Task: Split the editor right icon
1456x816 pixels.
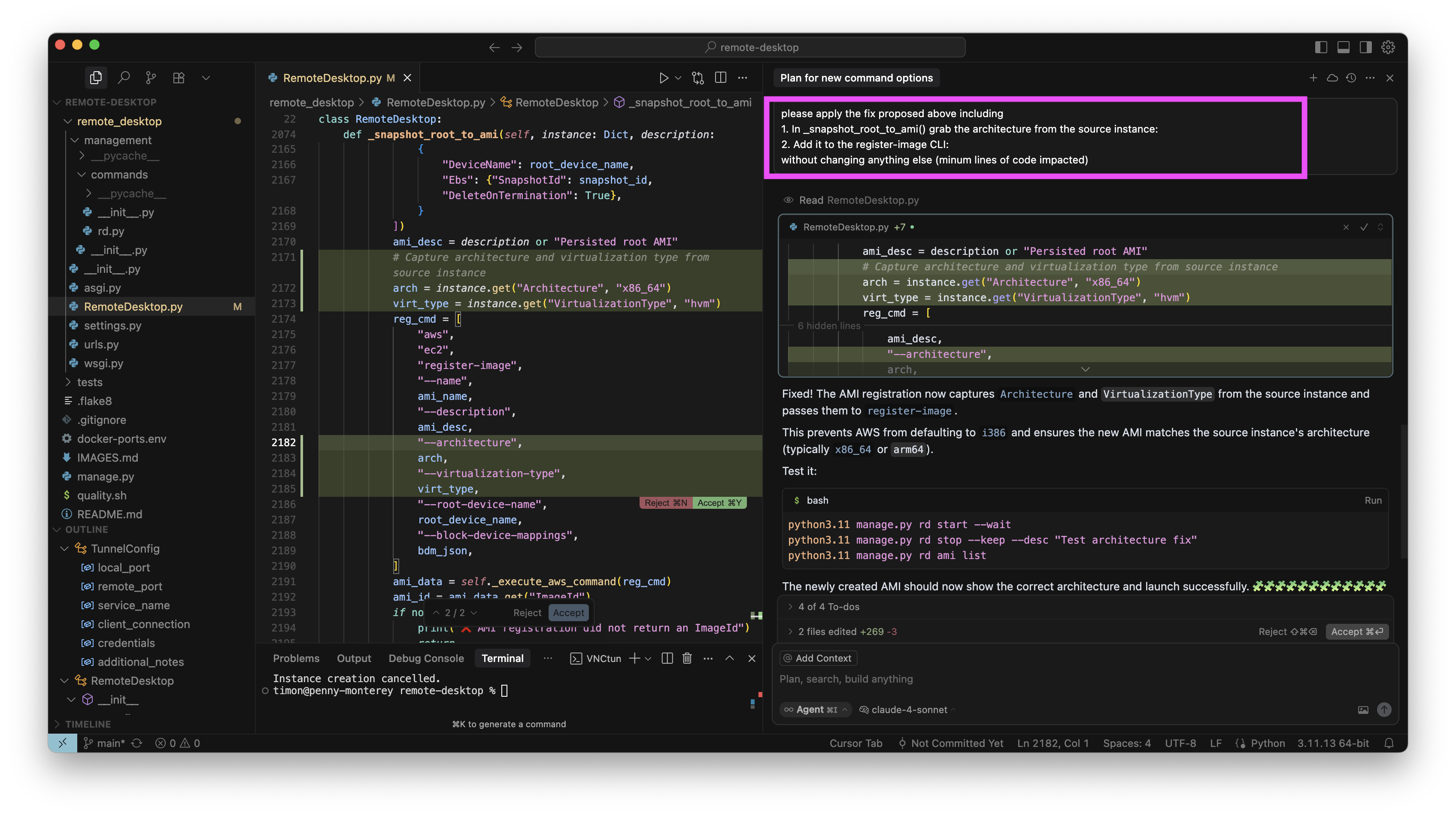Action: [721, 78]
